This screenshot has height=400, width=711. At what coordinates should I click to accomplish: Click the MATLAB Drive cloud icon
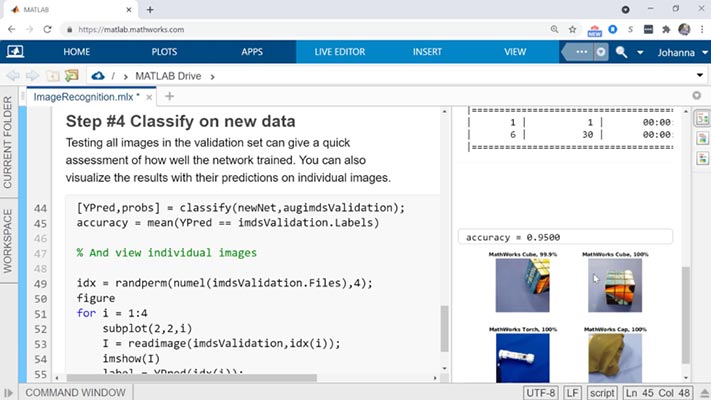[98, 76]
